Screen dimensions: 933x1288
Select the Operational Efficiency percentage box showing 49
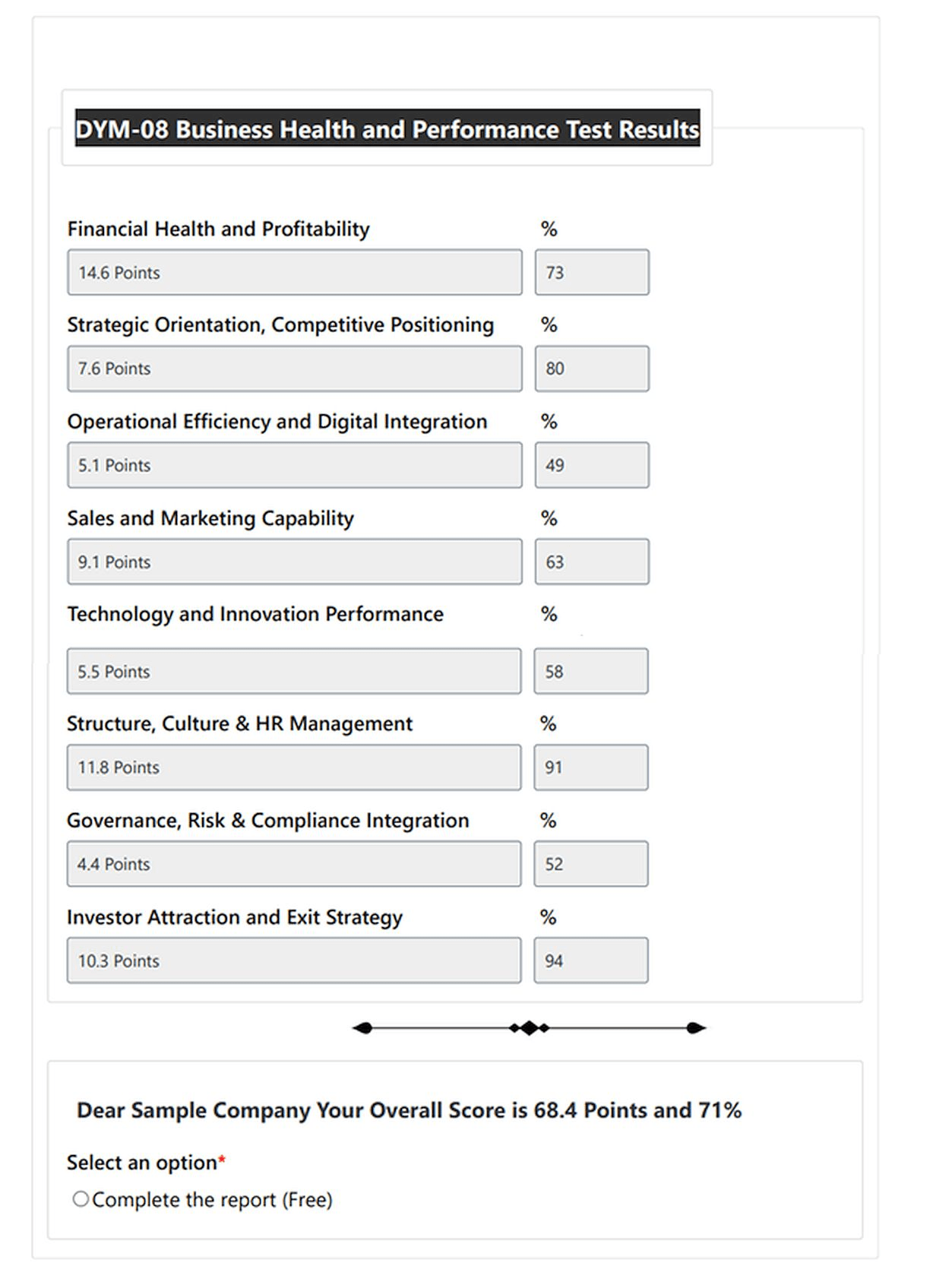click(592, 465)
